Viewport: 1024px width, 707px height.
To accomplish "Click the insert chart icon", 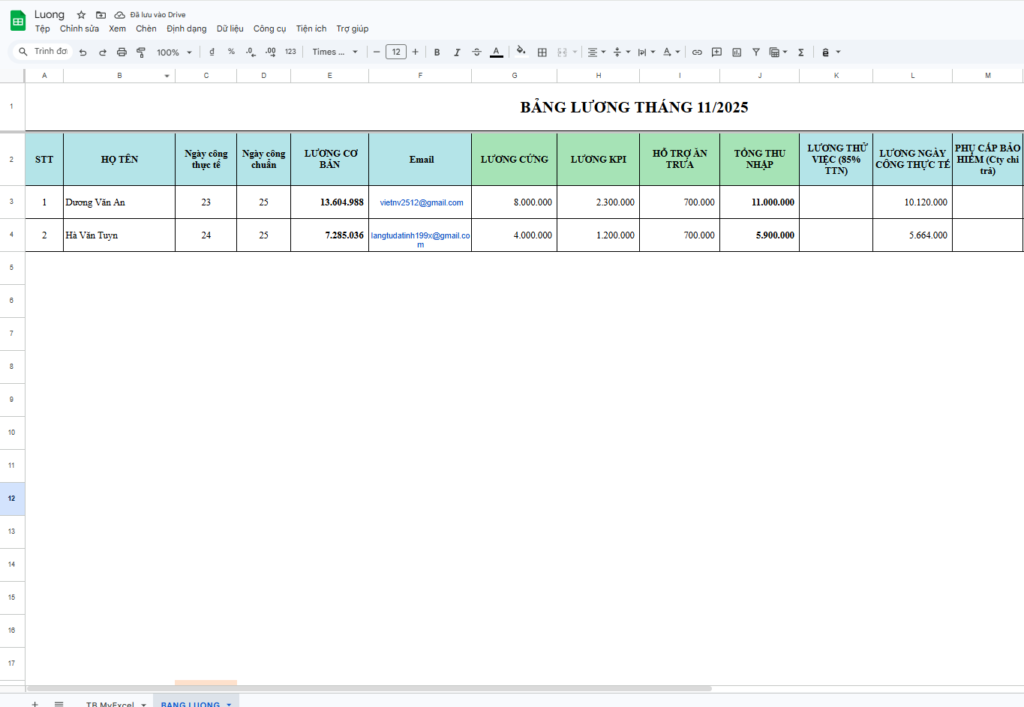I will coord(736,52).
